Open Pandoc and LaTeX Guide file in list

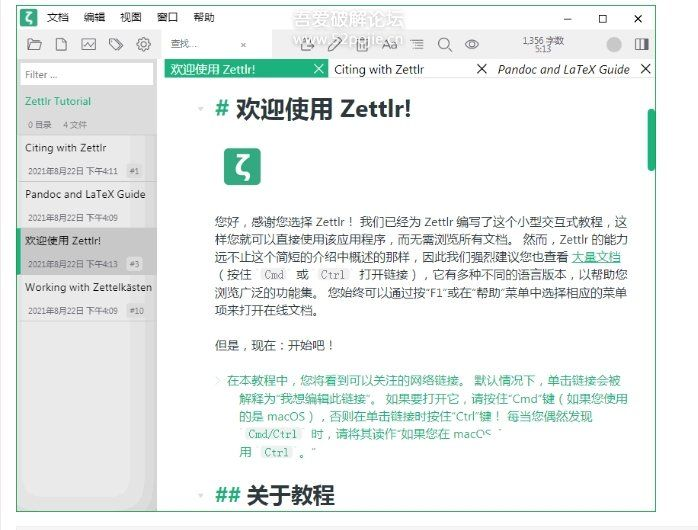click(87, 205)
